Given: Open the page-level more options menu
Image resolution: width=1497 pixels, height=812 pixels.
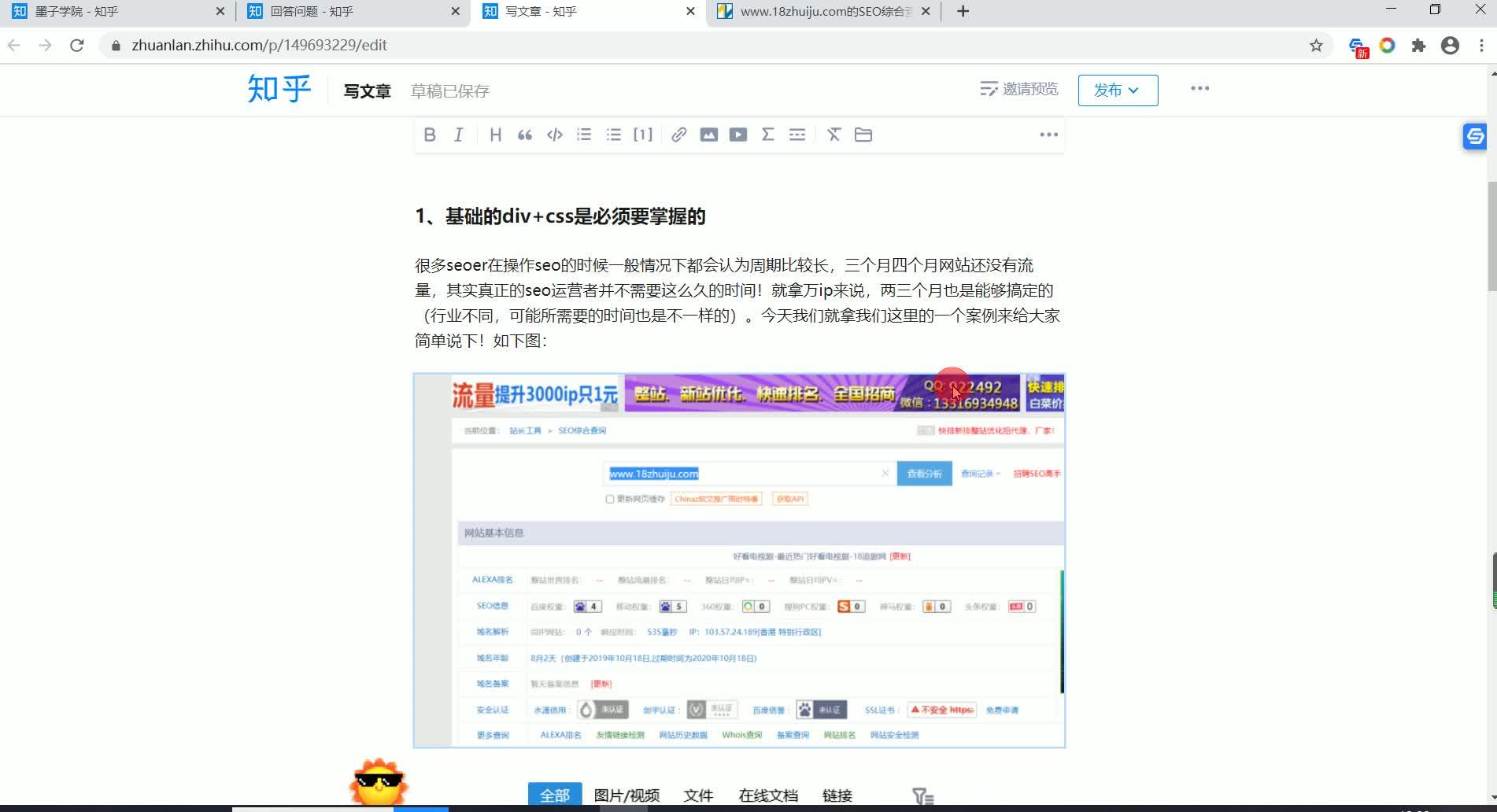Looking at the screenshot, I should [x=1199, y=88].
